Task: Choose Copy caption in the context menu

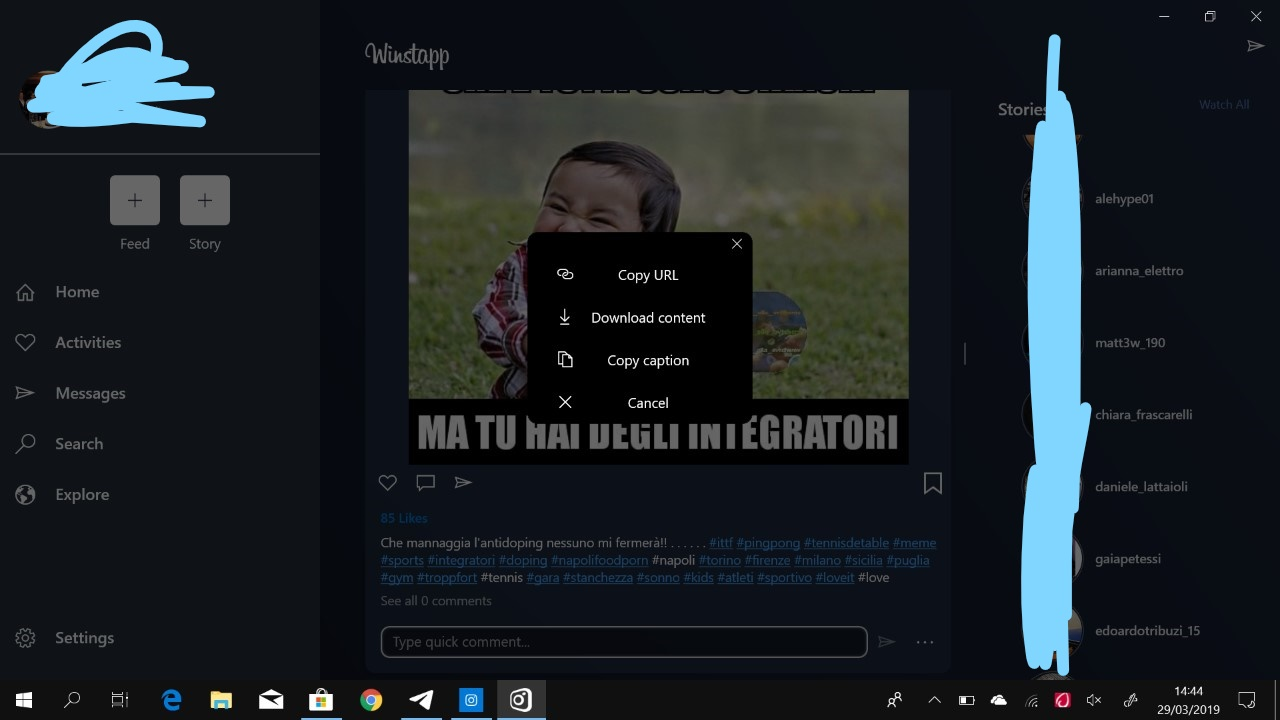Action: (x=648, y=360)
